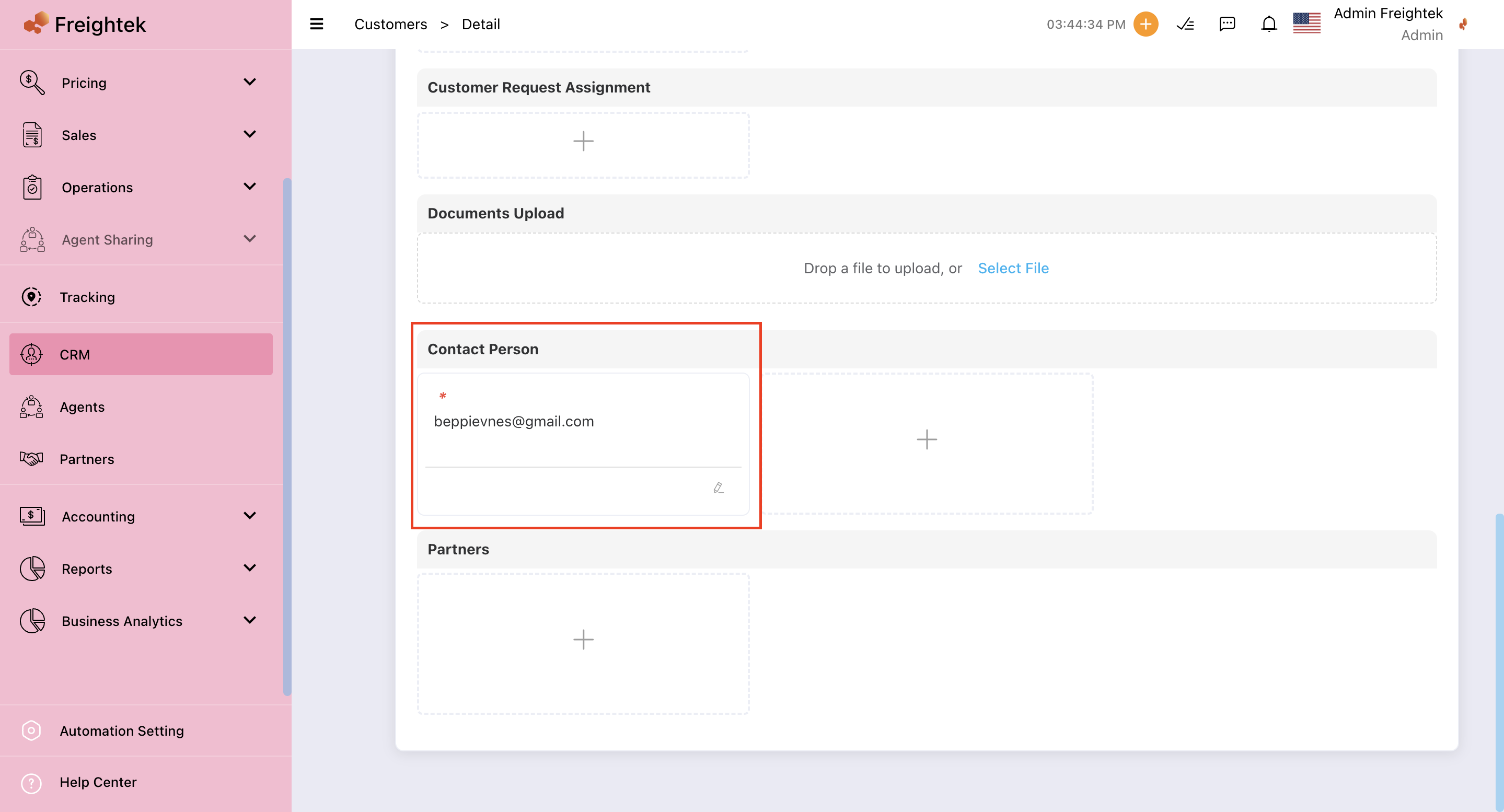Click the US flag language selector
Image resolution: width=1504 pixels, height=812 pixels.
point(1306,24)
